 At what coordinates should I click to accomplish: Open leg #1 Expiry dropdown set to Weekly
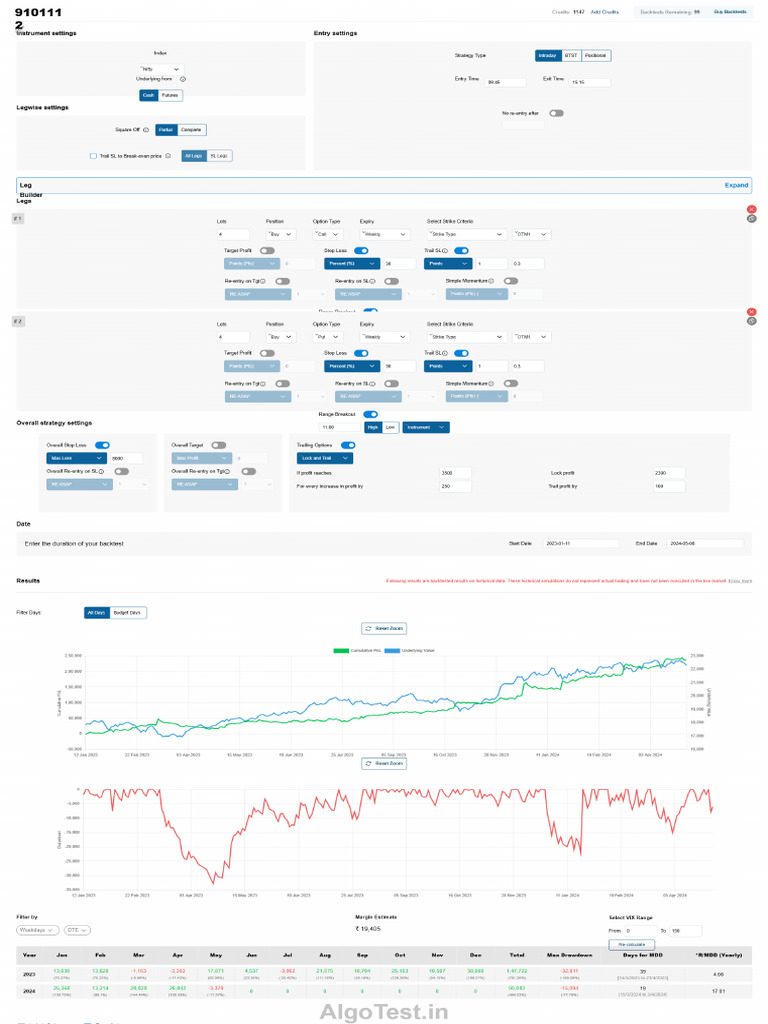point(385,234)
